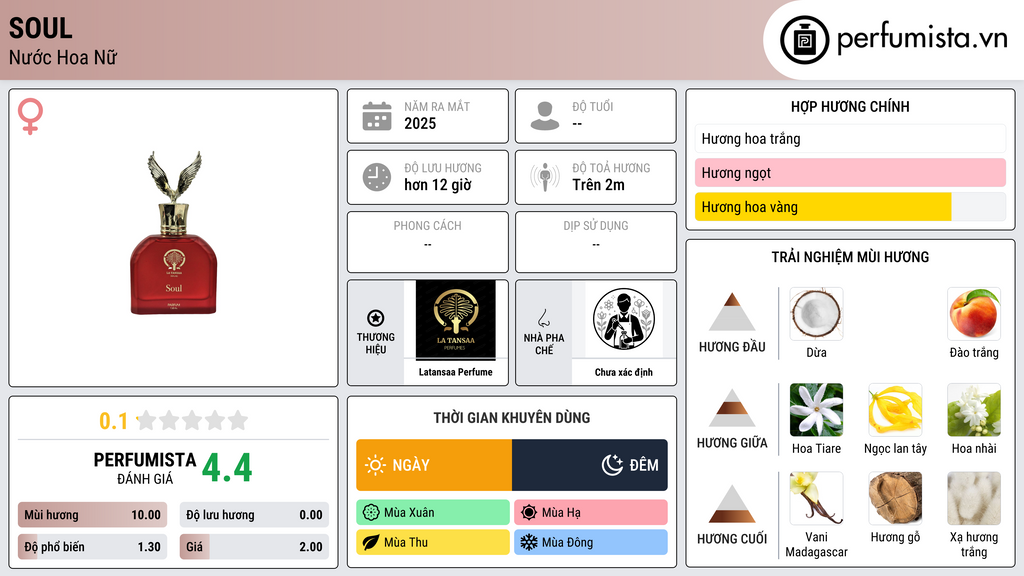Click the clock icon for longevity
The image size is (1024, 576).
pos(377,177)
